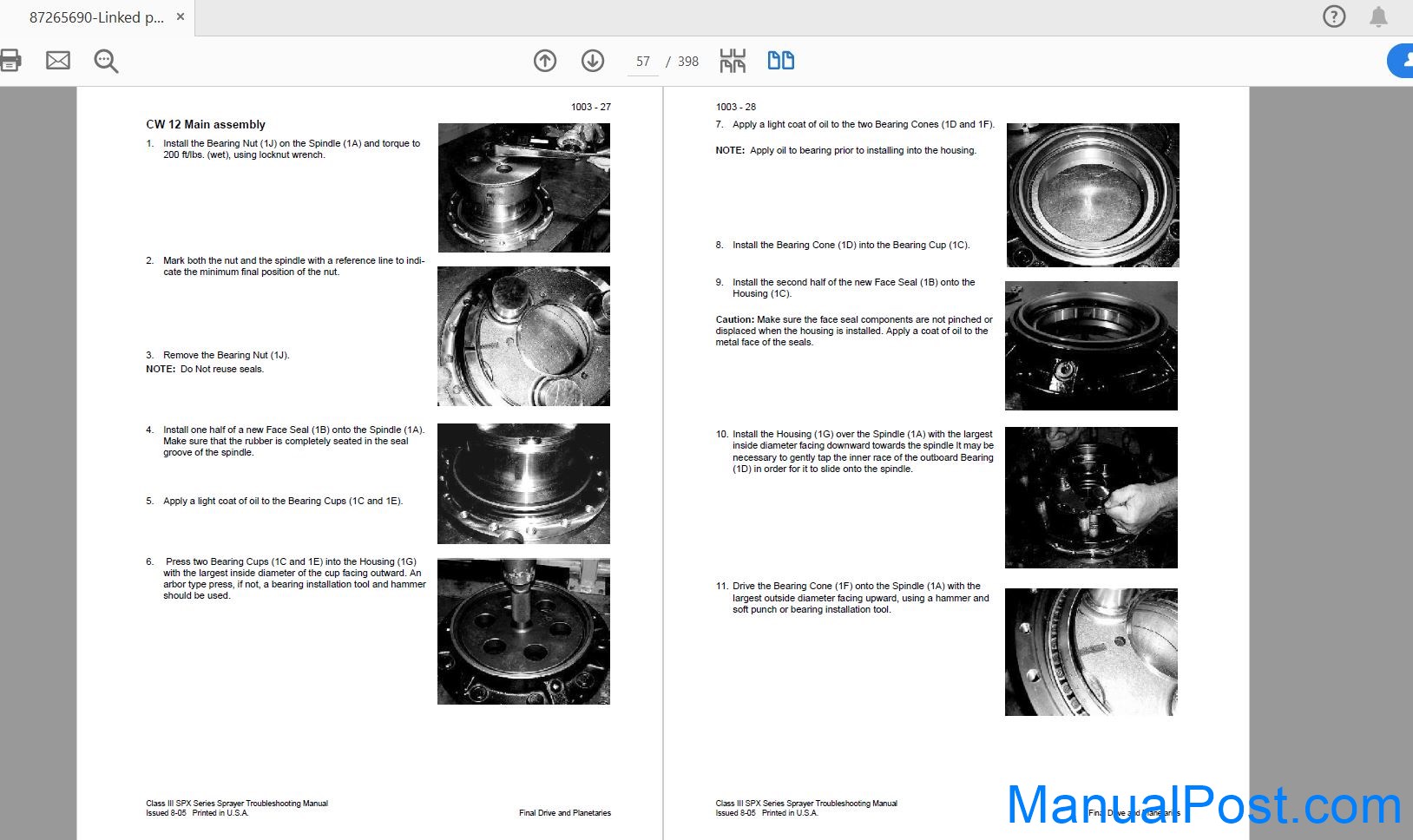Click the spindle reference line photo for step 2
The width and height of the screenshot is (1413, 840).
tap(524, 337)
